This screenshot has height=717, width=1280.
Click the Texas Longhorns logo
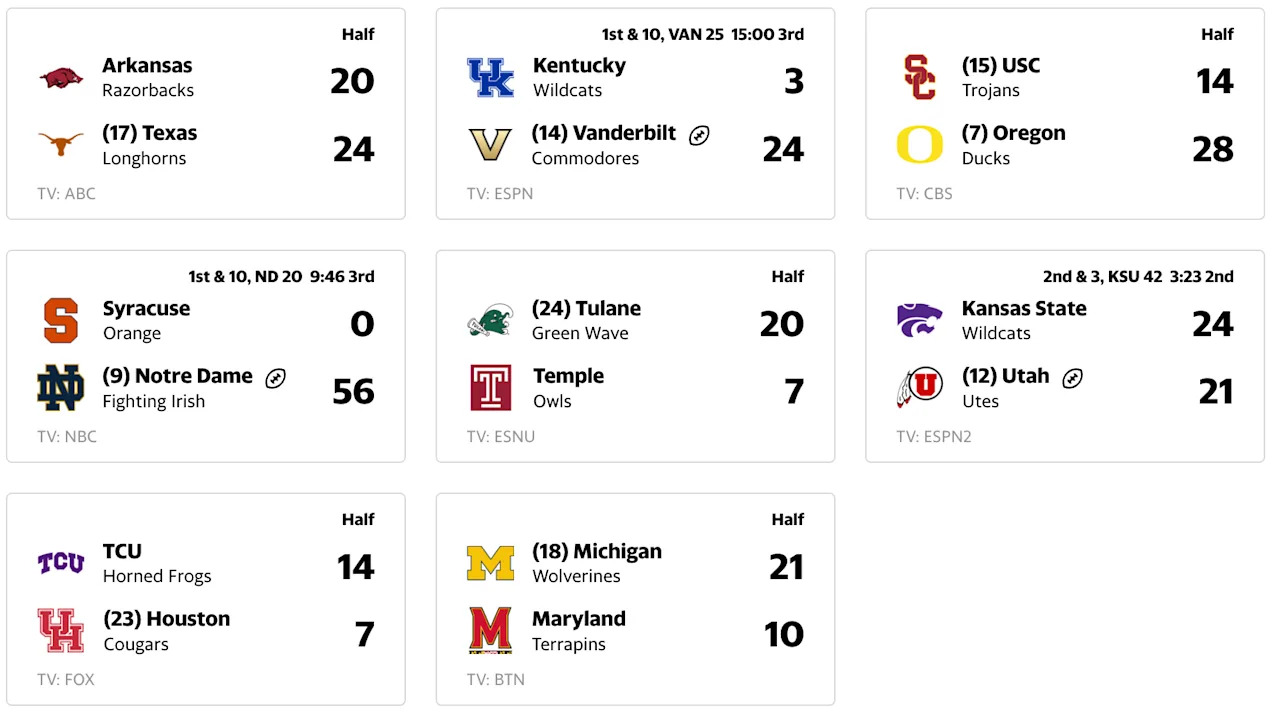pyautogui.click(x=62, y=145)
